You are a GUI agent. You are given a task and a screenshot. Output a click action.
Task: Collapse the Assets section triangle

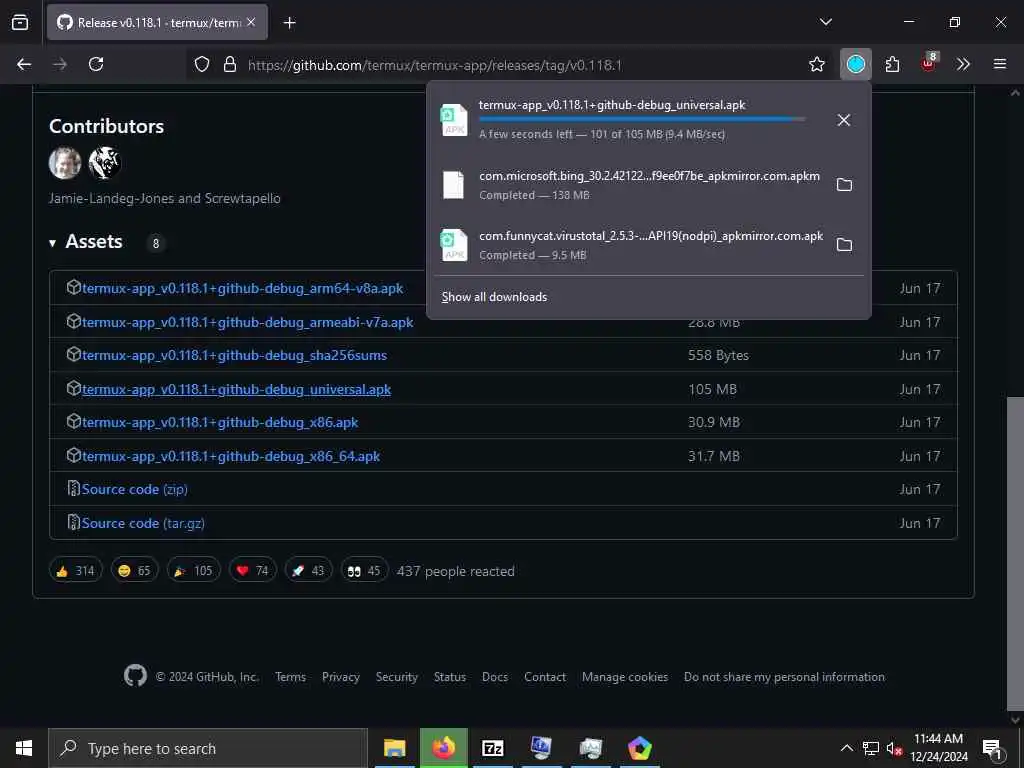[52, 243]
